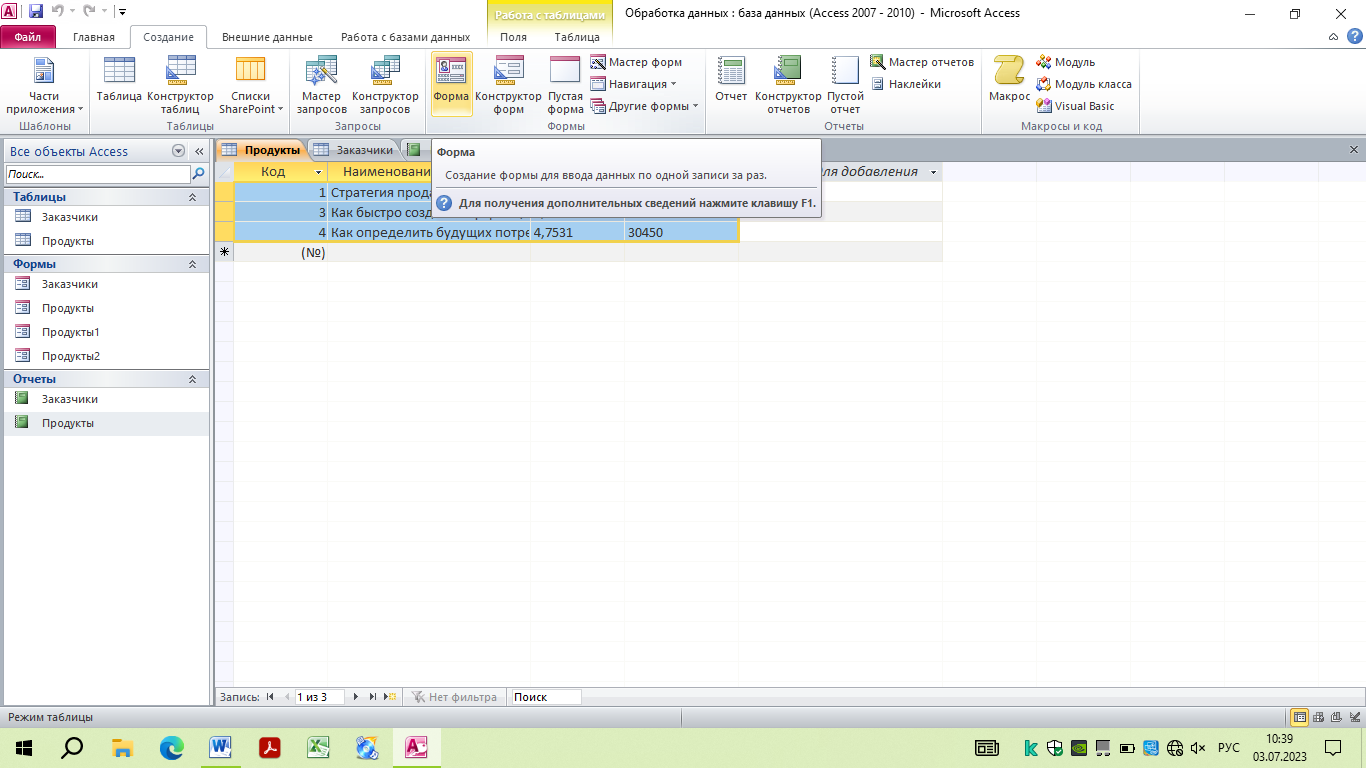The image size is (1366, 768).
Task: Create a new Модуль класса
Action: pyautogui.click(x=1084, y=84)
